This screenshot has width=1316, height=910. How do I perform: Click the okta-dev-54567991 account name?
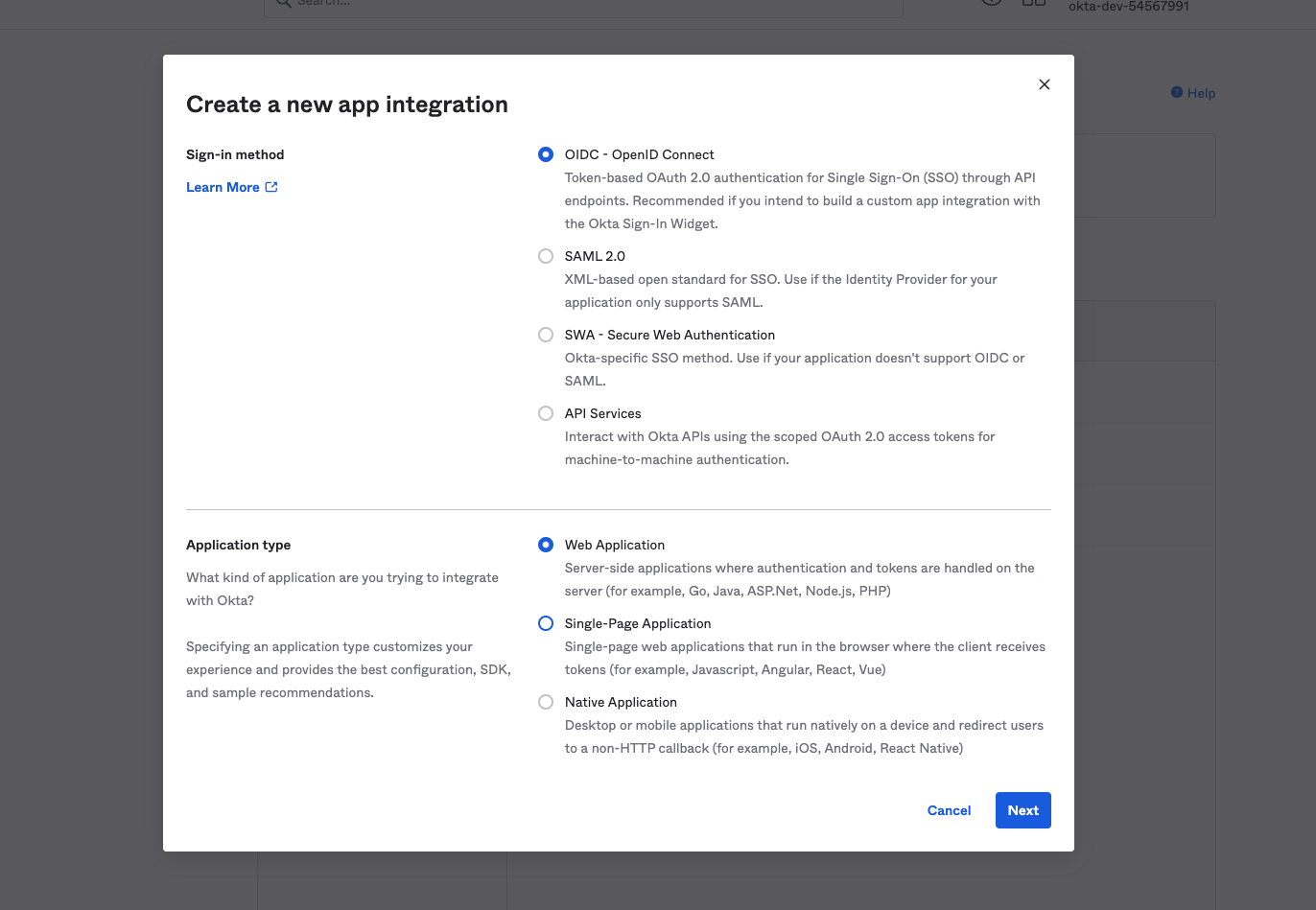click(x=1129, y=7)
